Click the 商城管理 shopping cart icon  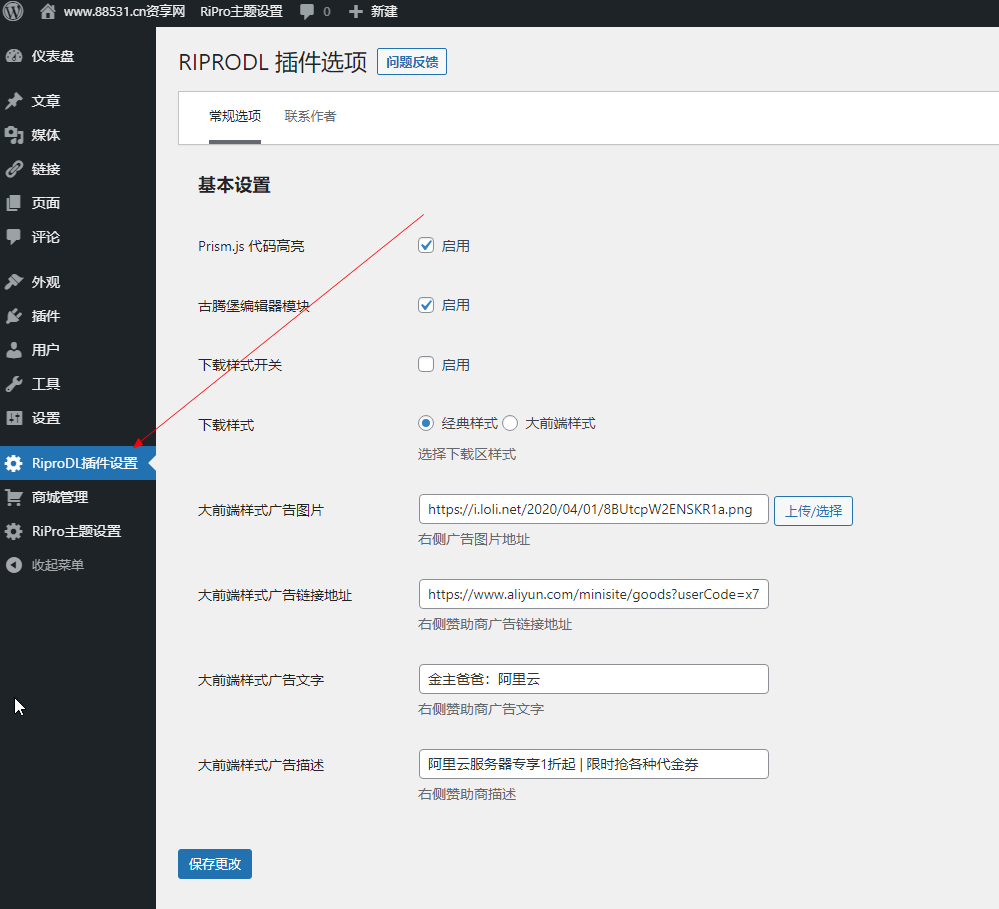tap(14, 497)
